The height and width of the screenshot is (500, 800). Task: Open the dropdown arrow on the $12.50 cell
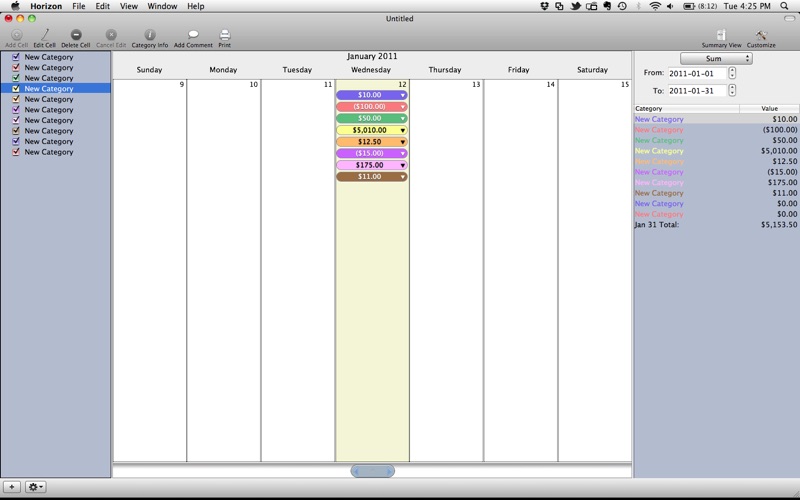[403, 142]
